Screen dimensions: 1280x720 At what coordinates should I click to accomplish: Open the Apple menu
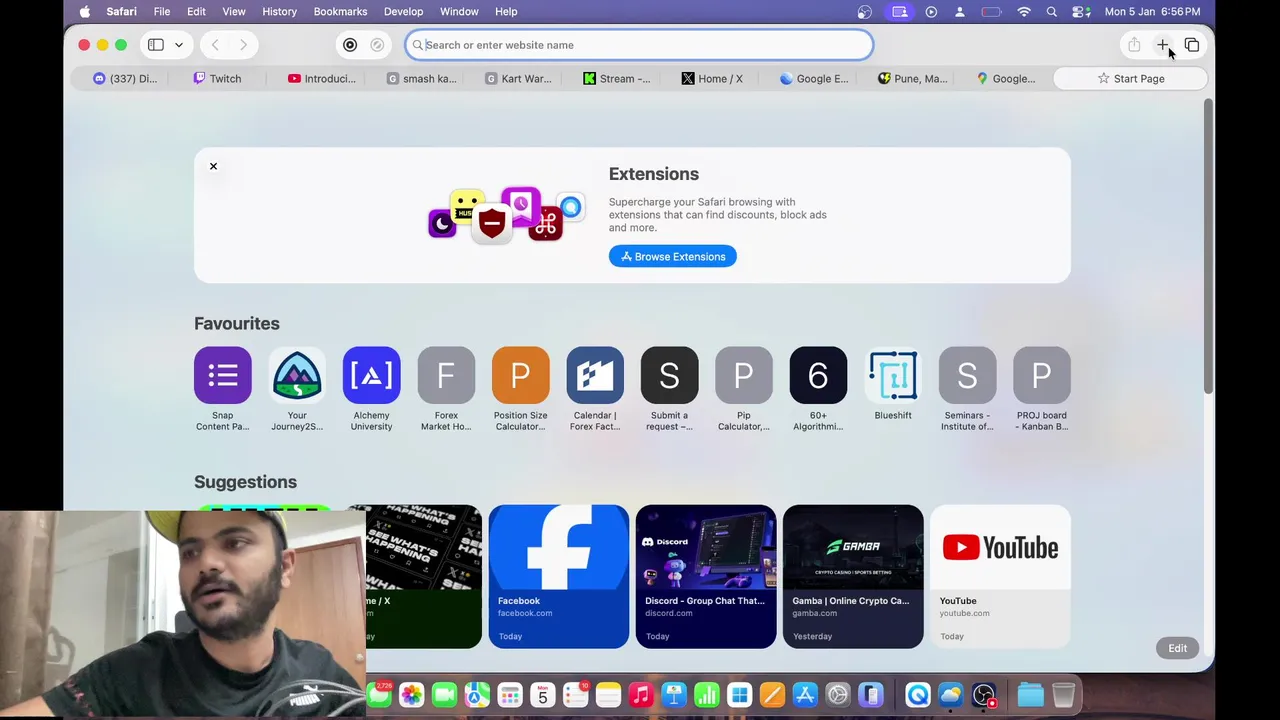(x=84, y=12)
